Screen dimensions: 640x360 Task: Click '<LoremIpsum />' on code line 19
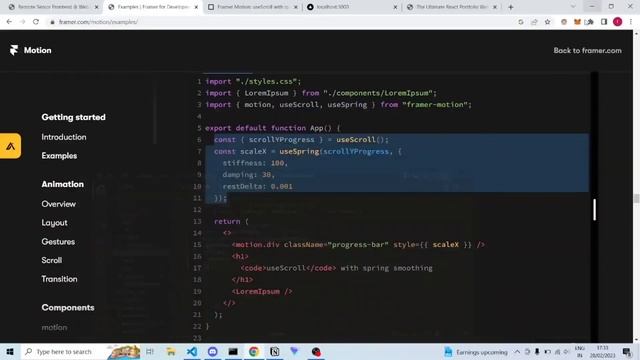[x=262, y=291]
